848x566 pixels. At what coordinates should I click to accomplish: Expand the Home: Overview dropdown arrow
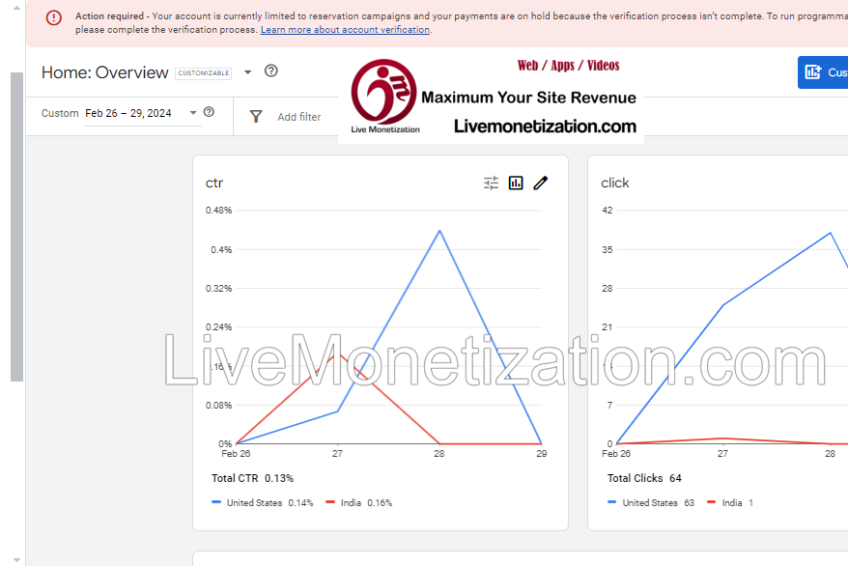[248, 73]
